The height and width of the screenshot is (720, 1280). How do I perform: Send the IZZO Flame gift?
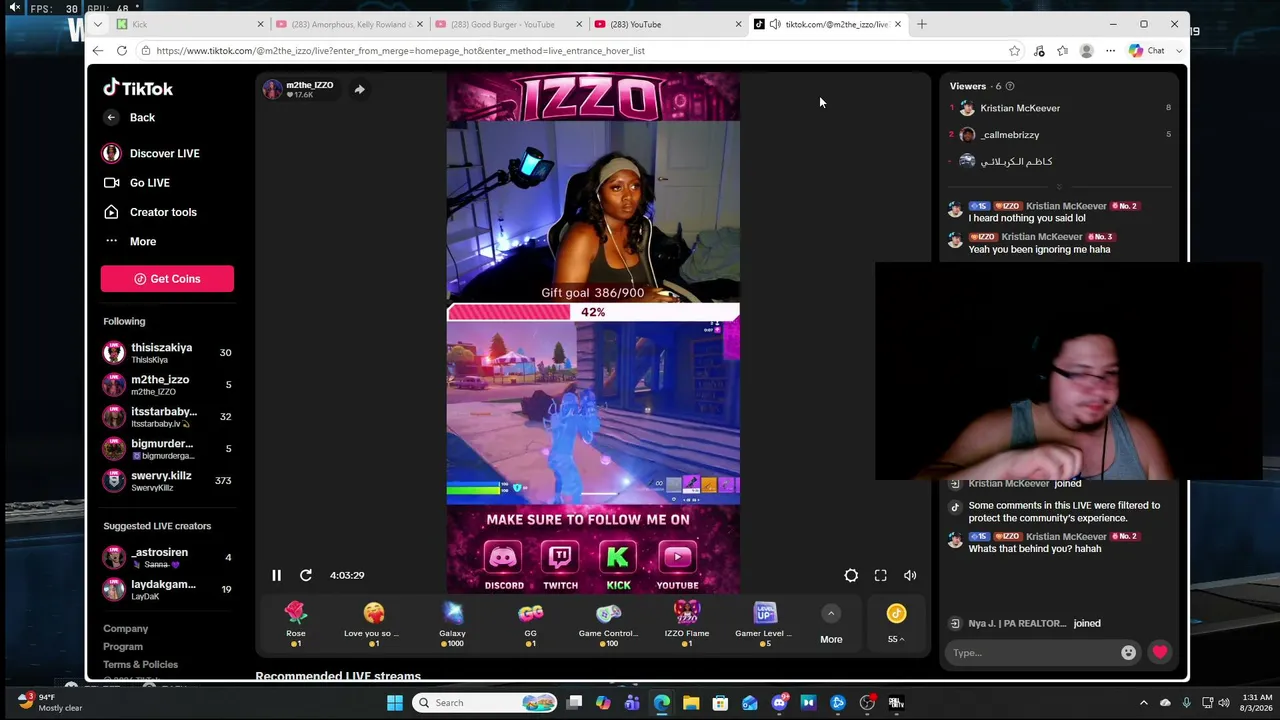coord(686,624)
